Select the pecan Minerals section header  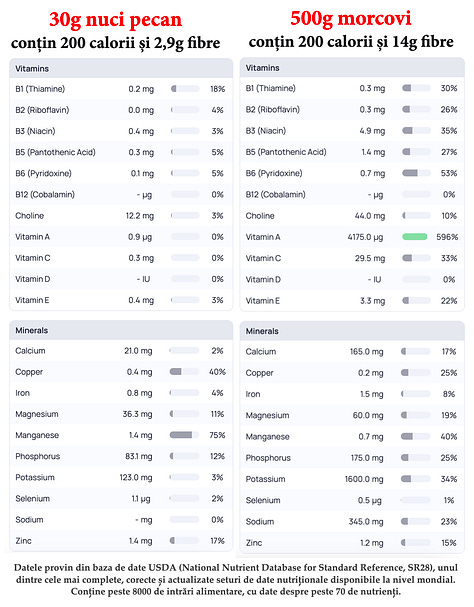(x=121, y=330)
